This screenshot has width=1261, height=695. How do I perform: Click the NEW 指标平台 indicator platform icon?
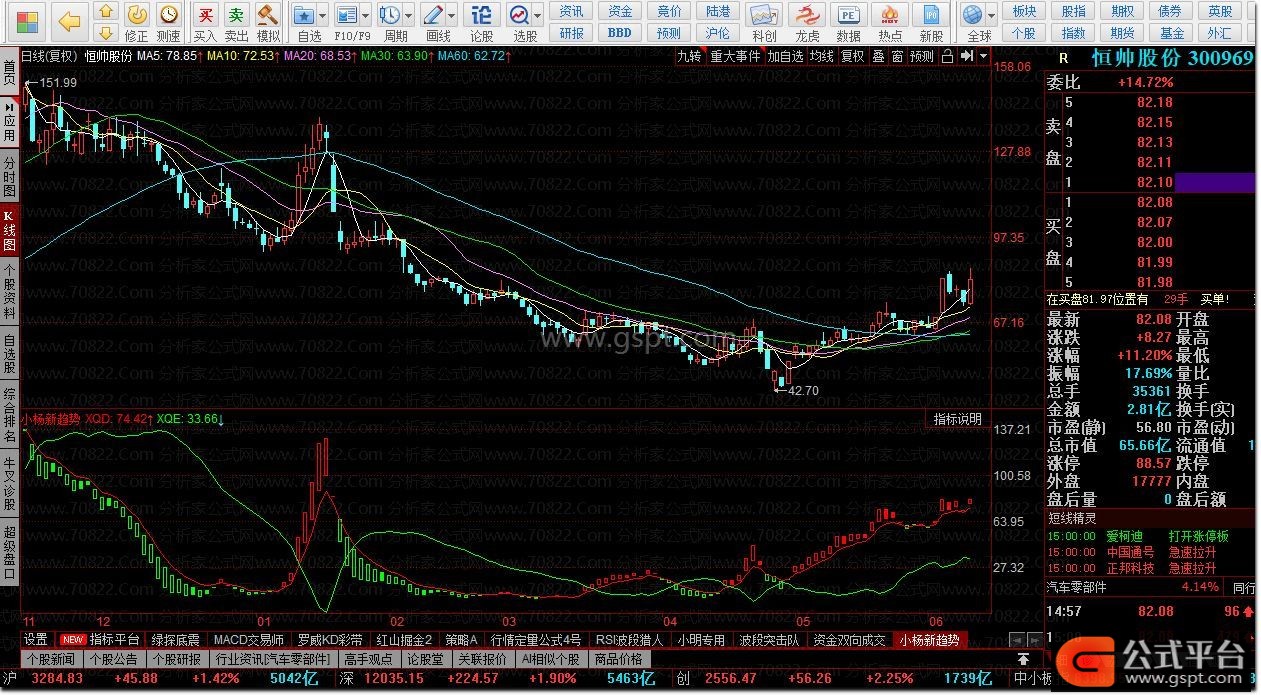(99, 640)
